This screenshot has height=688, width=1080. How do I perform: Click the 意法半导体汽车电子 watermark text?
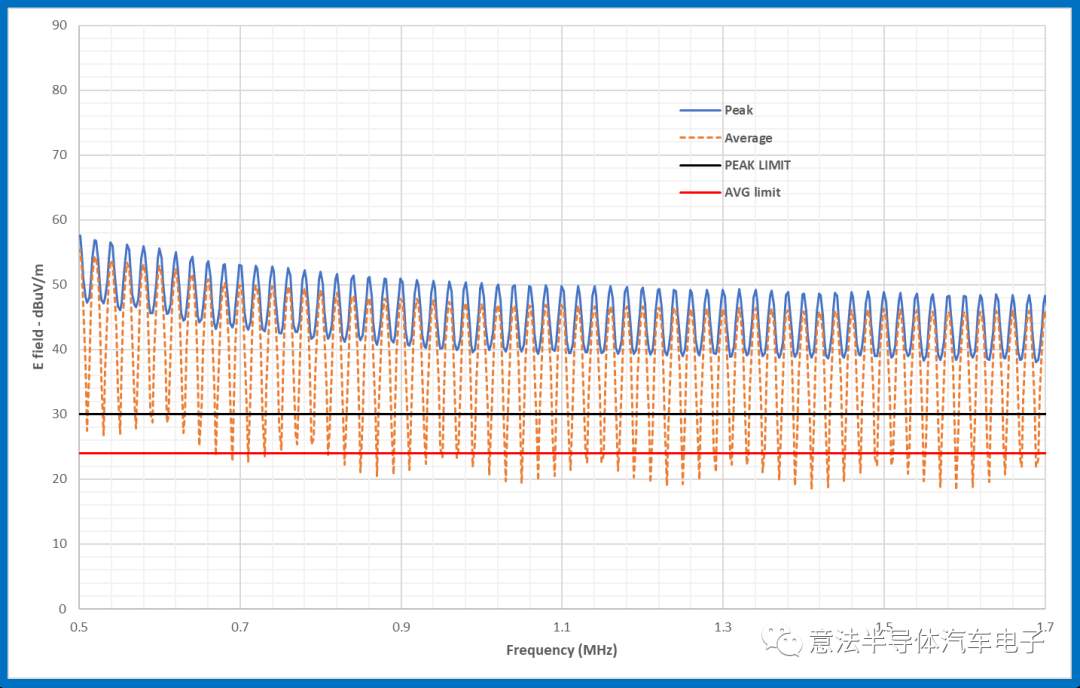926,641
